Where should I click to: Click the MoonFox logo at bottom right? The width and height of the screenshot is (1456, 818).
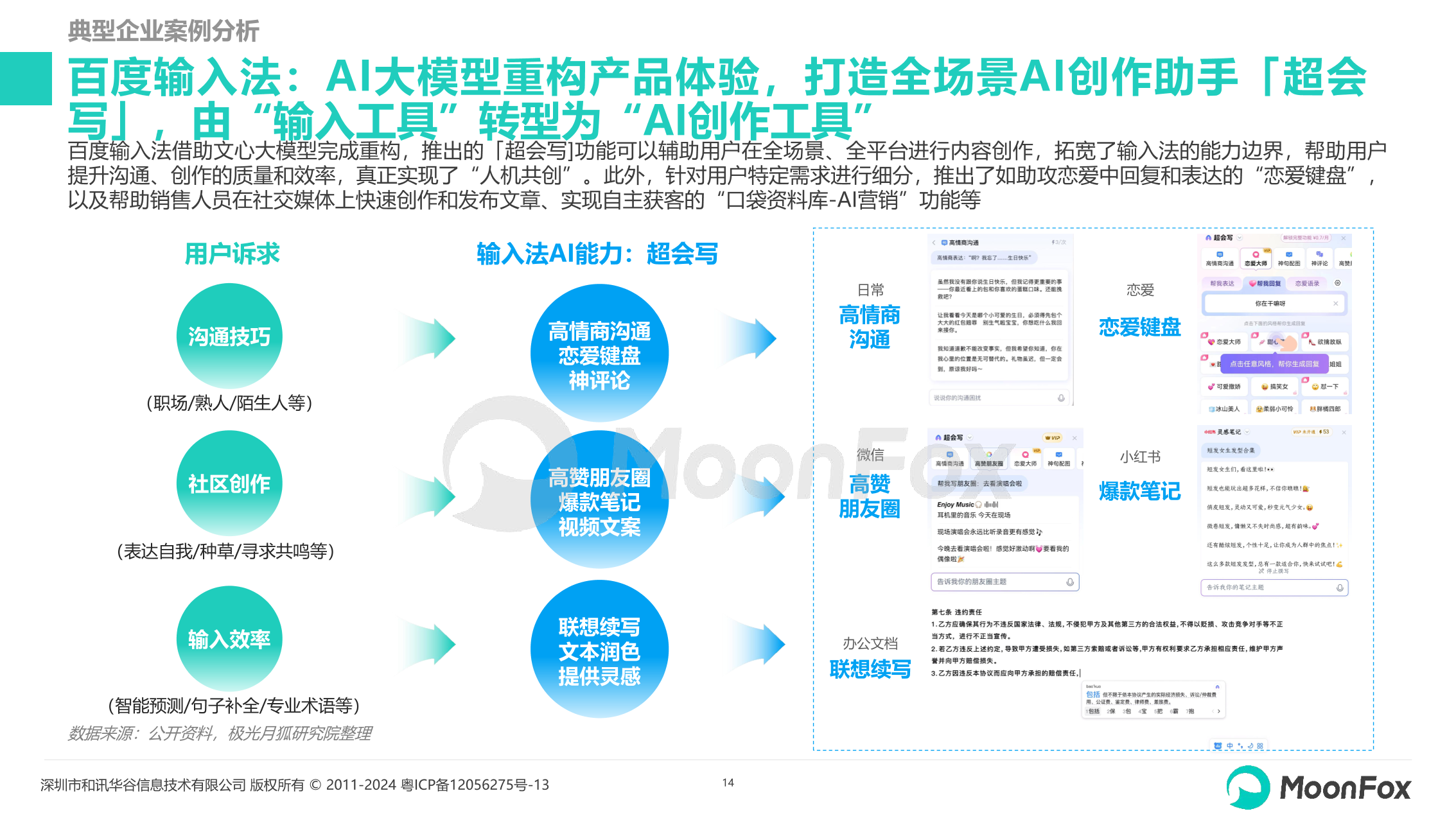pos(1318,787)
